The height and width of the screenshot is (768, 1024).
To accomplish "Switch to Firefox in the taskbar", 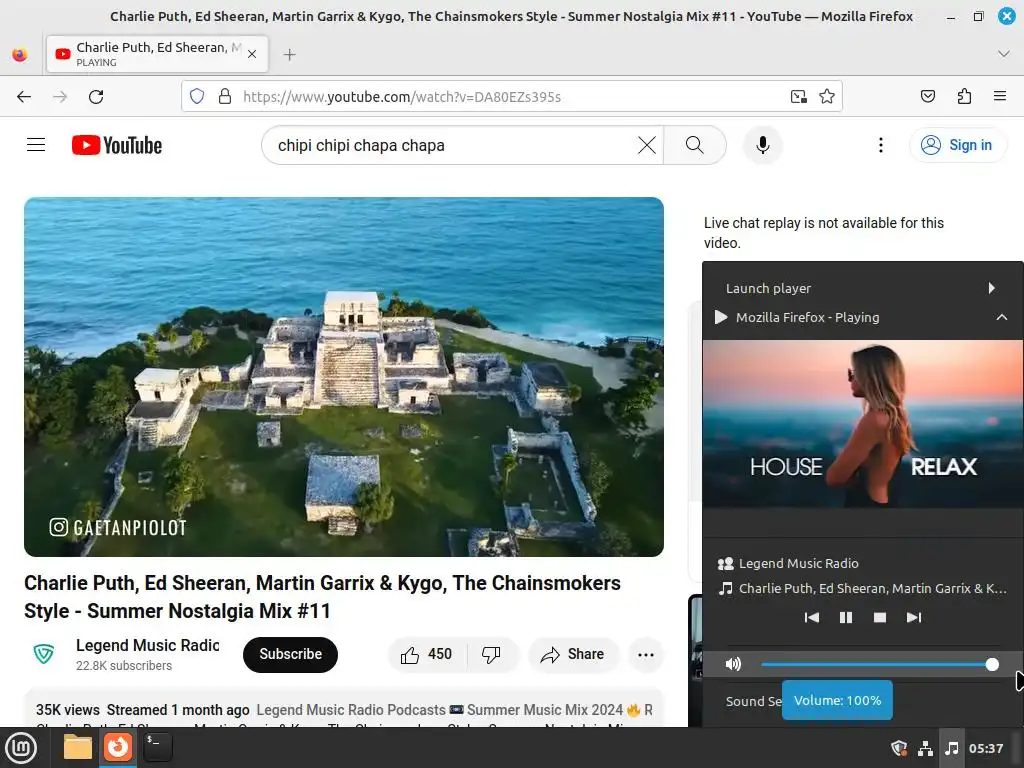I will coord(118,747).
